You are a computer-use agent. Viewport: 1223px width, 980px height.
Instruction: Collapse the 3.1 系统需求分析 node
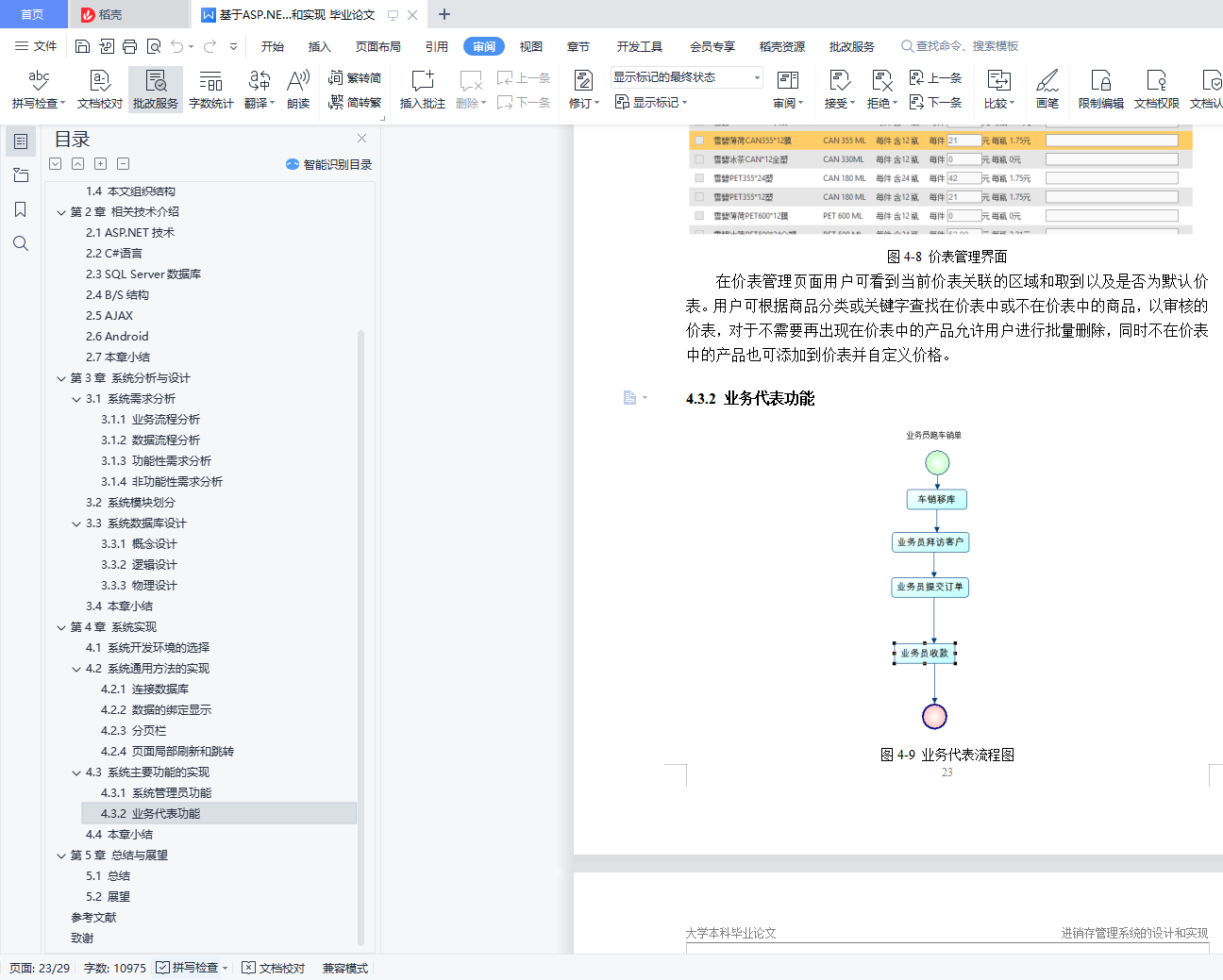click(76, 399)
